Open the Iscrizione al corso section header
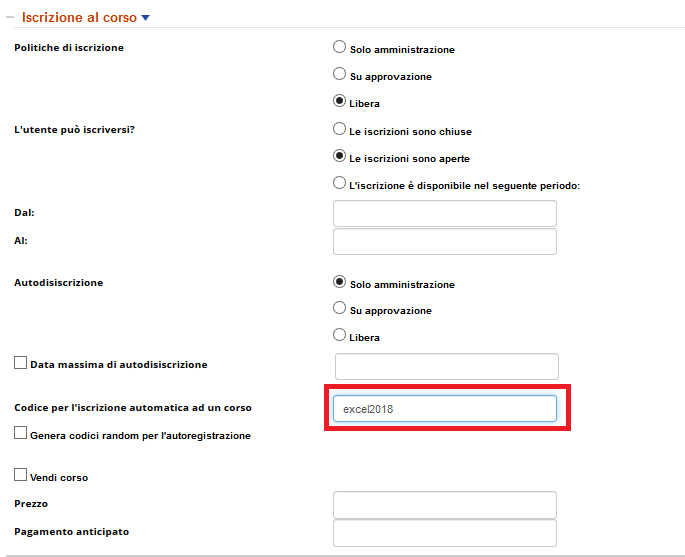685x557 pixels. click(x=79, y=18)
